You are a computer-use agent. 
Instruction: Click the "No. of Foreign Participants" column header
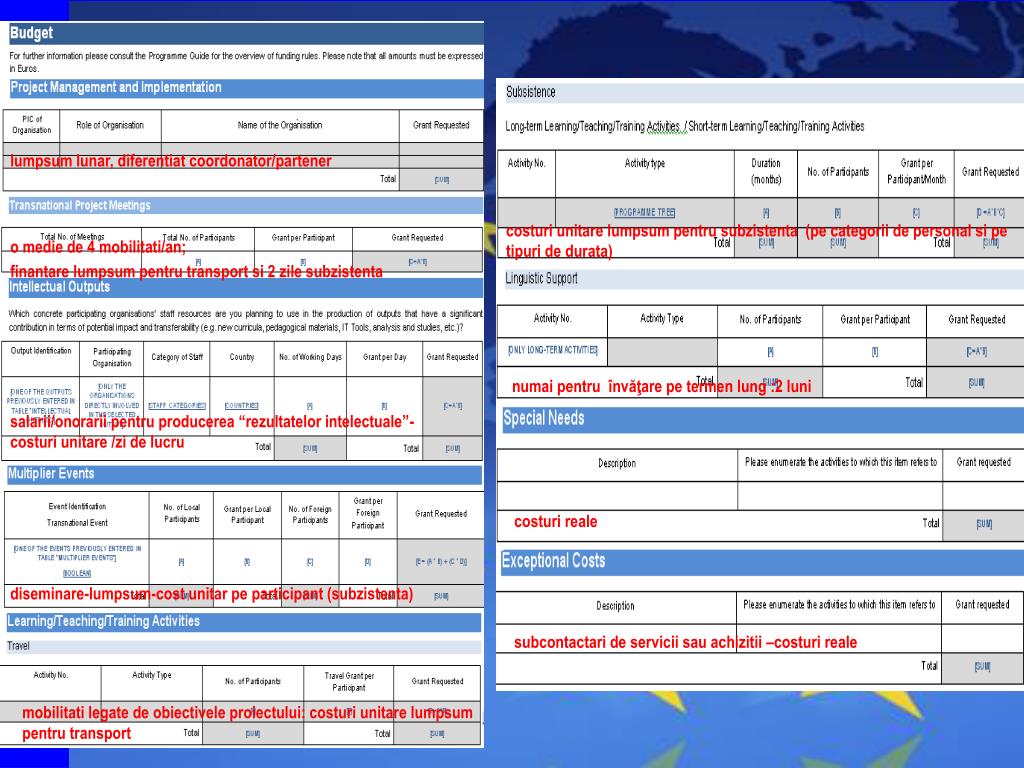tap(310, 515)
